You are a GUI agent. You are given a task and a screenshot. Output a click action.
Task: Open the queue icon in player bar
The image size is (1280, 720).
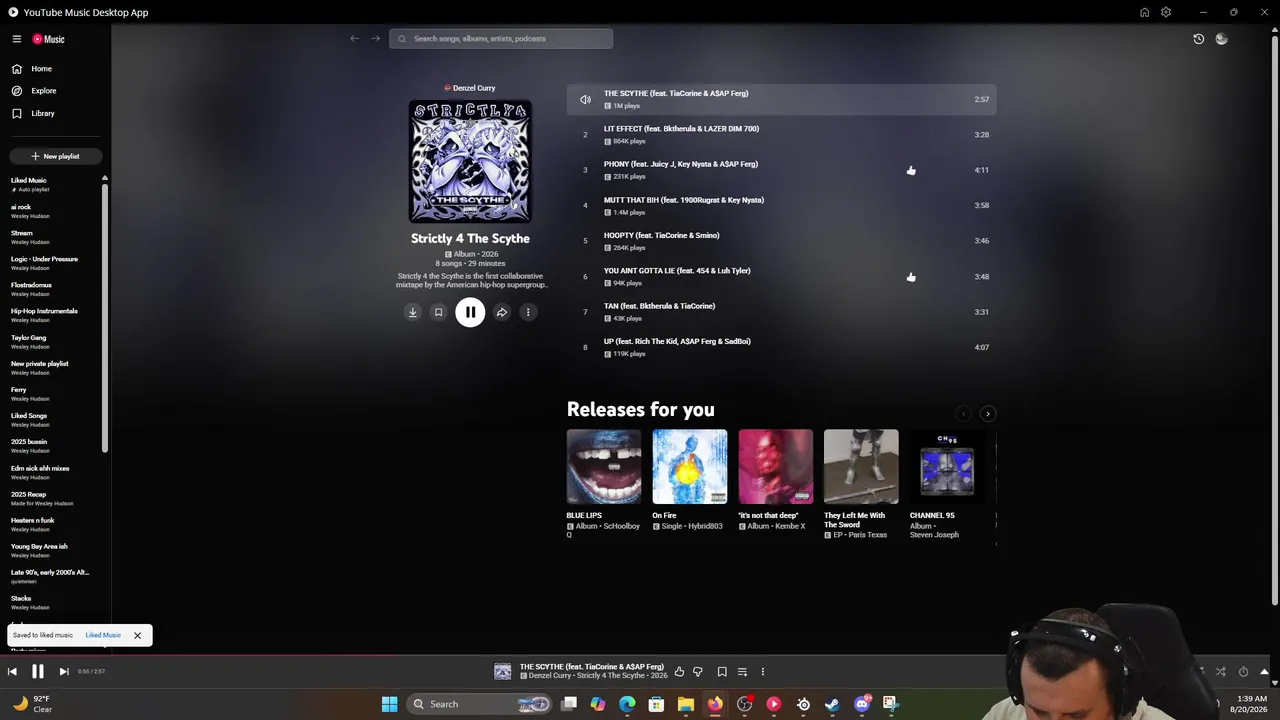tap(742, 672)
